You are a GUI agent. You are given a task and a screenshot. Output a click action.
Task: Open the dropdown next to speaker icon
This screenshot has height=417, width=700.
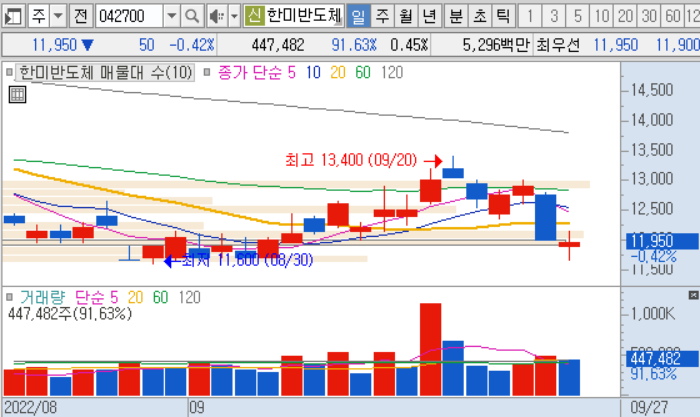tap(234, 17)
